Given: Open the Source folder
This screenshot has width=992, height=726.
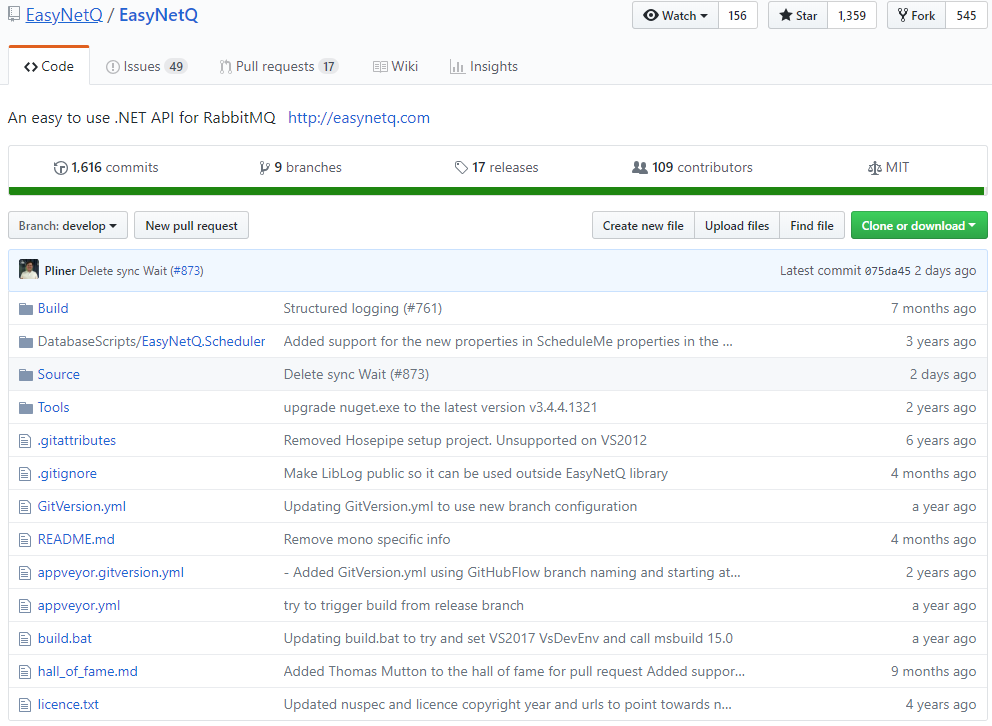Looking at the screenshot, I should coord(59,374).
